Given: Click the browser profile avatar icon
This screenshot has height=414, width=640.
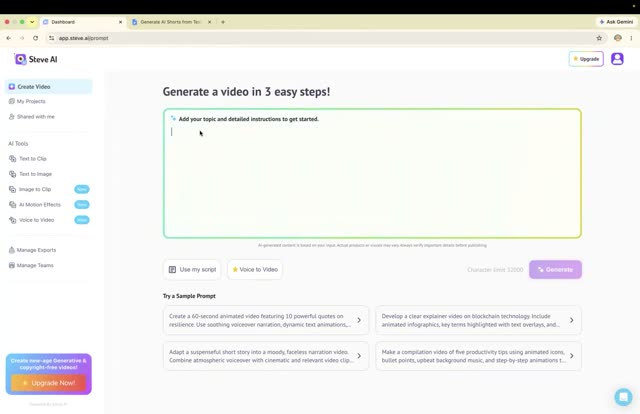Looking at the screenshot, I should 618,38.
